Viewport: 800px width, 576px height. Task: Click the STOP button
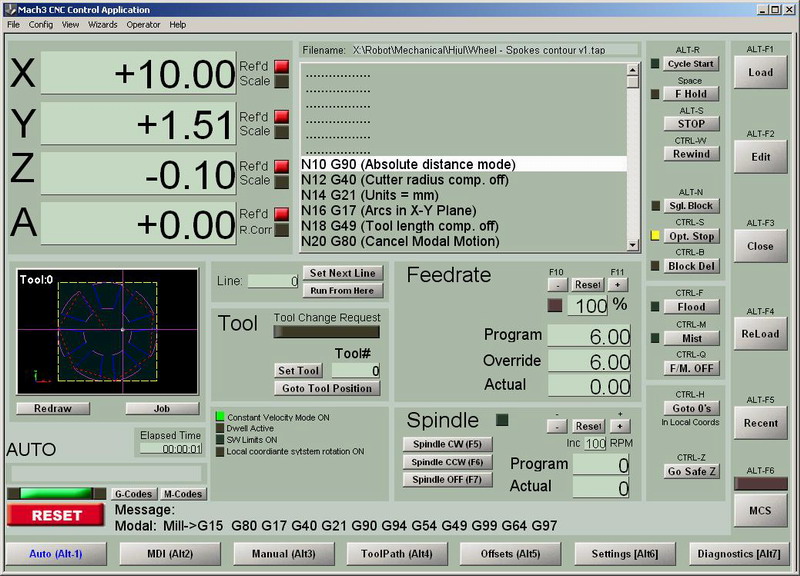point(691,124)
